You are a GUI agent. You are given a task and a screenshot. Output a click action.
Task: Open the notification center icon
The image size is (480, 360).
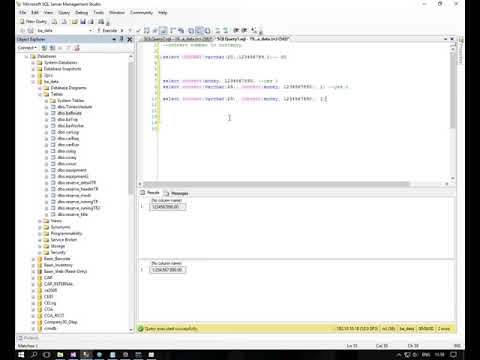(x=454, y=355)
